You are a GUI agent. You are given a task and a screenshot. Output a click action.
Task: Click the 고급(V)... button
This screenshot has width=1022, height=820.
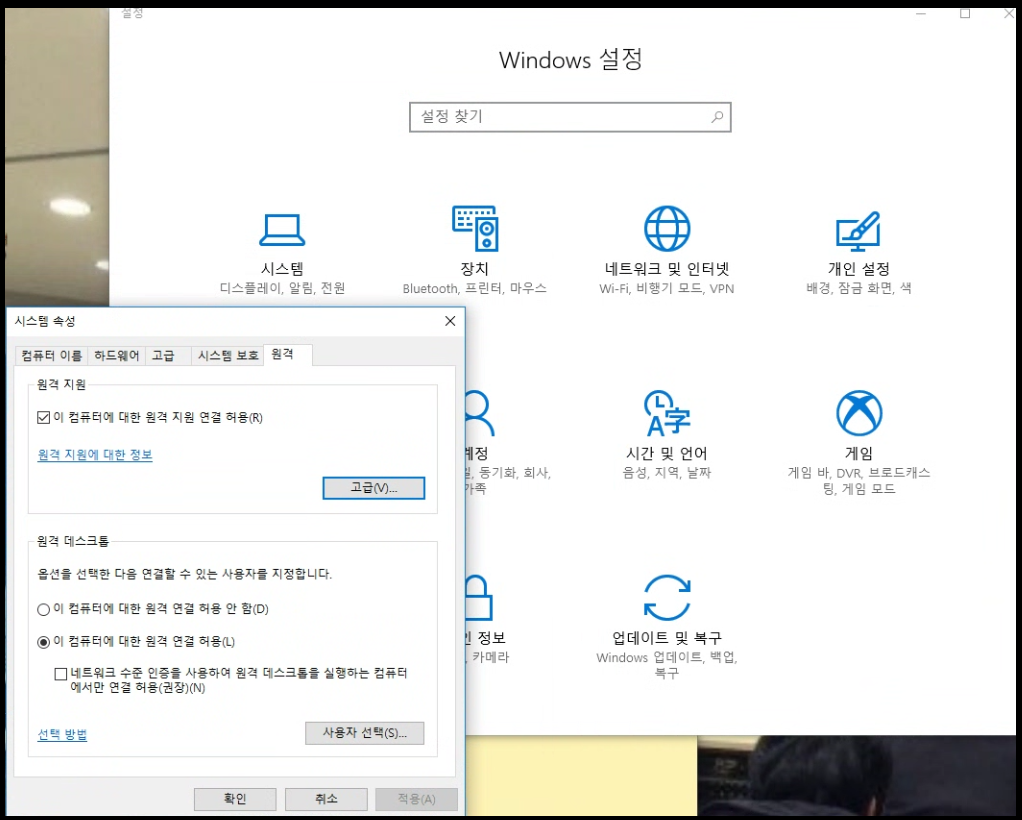tap(374, 488)
